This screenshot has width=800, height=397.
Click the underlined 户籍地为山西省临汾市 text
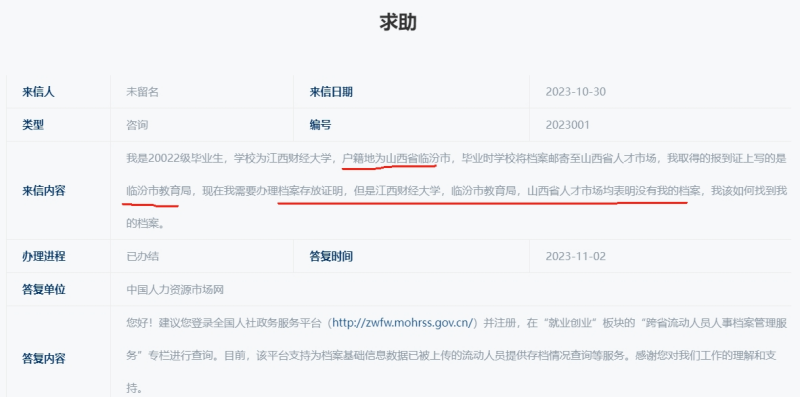396,158
